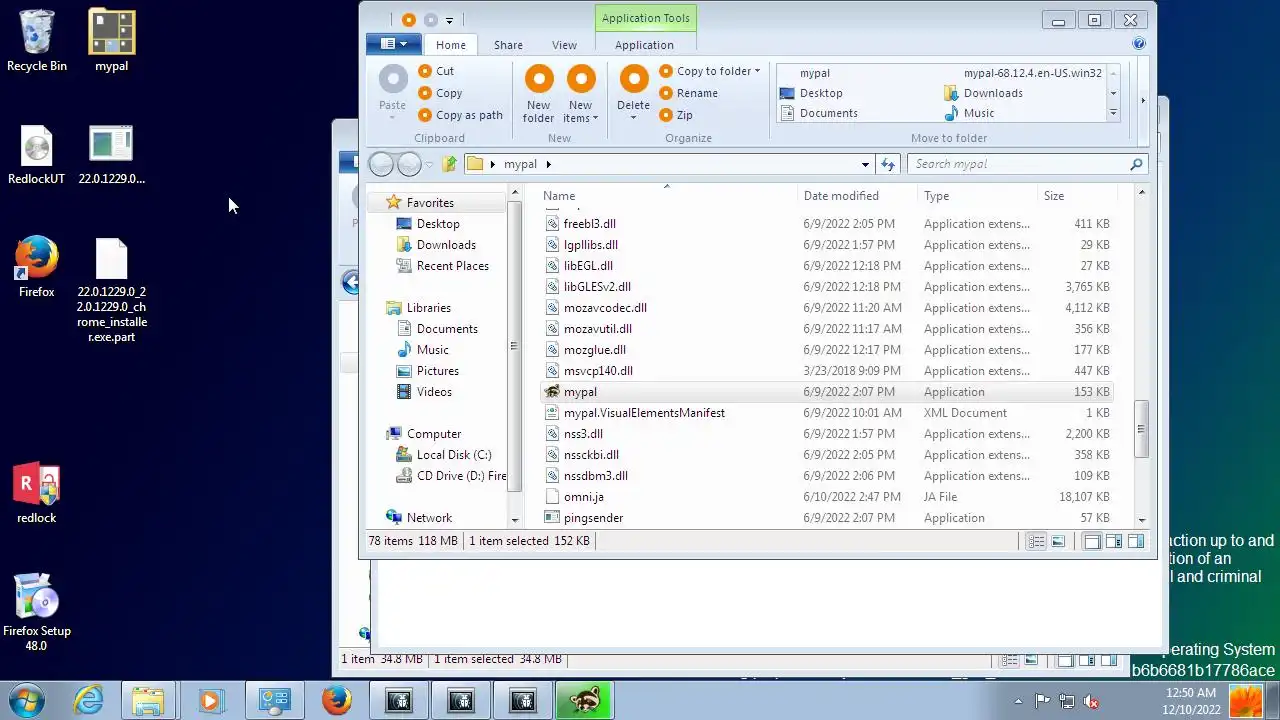Viewport: 1280px width, 720px height.
Task: Expand the Move to folder gallery list
Action: point(1113,113)
